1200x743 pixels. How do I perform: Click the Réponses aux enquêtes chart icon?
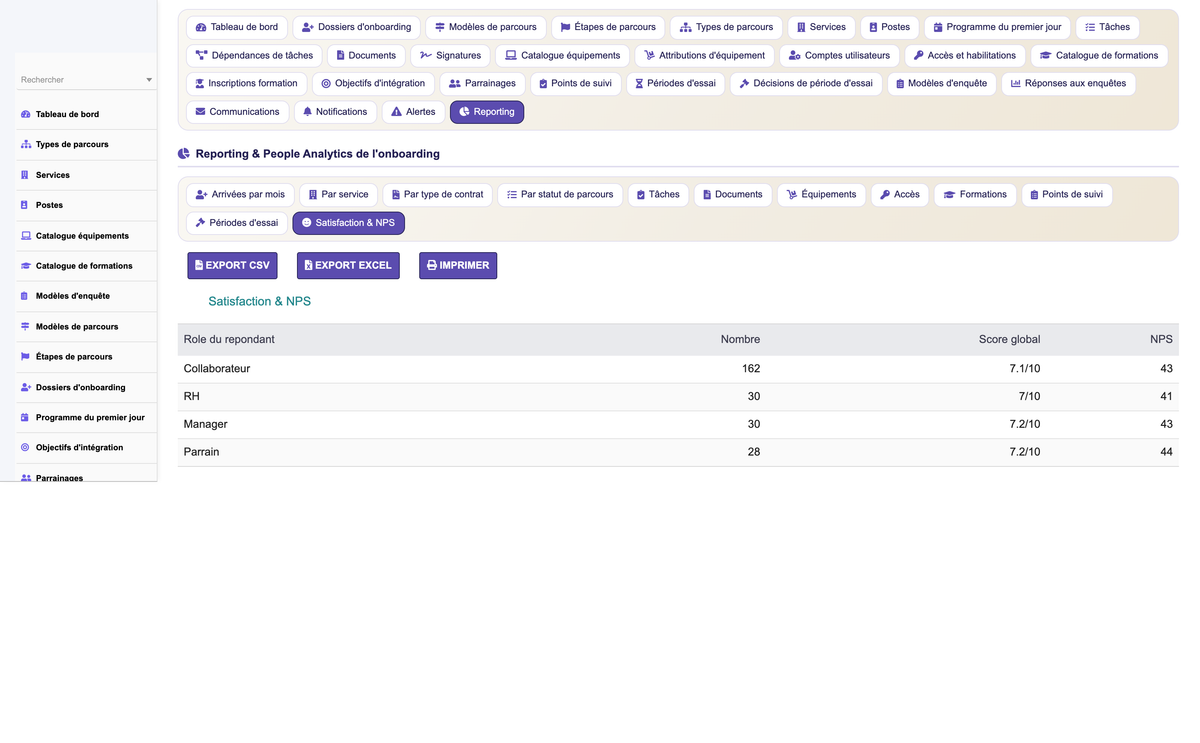1016,84
